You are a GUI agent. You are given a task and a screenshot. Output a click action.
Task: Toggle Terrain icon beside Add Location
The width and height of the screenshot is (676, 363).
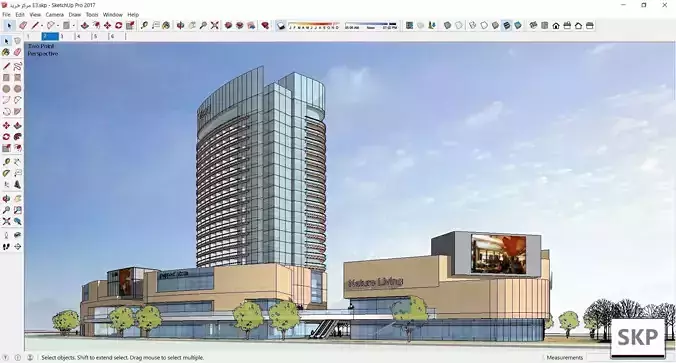(x=420, y=26)
